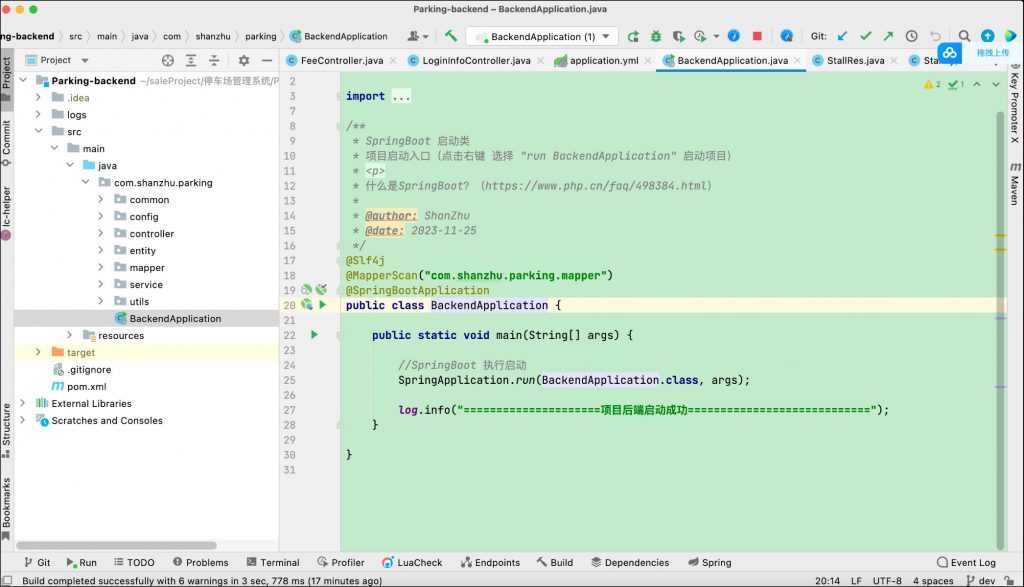Click the UTF-8 encoding in status bar
Screen dimensions: 1024x587
(886, 580)
